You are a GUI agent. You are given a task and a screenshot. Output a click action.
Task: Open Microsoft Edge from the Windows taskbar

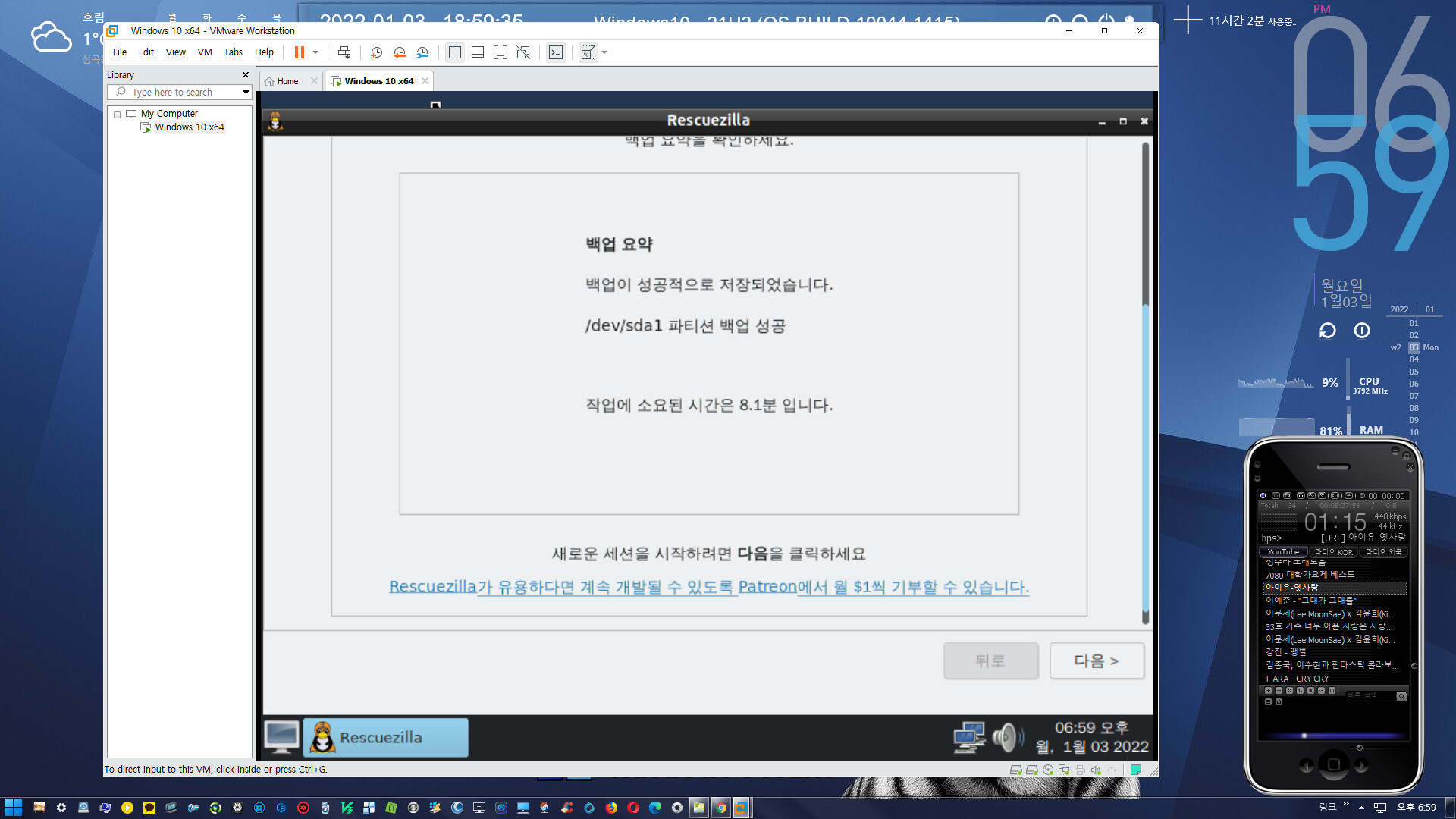tap(655, 808)
